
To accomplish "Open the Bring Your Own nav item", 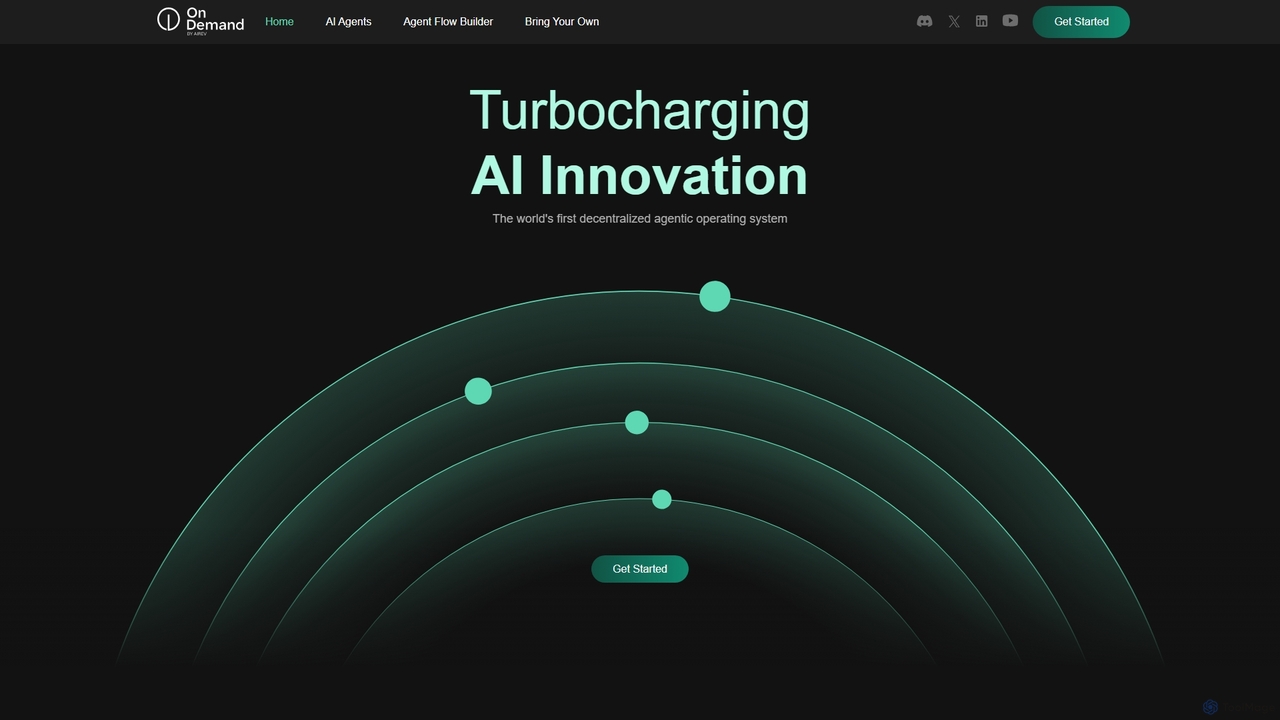I will (x=562, y=22).
